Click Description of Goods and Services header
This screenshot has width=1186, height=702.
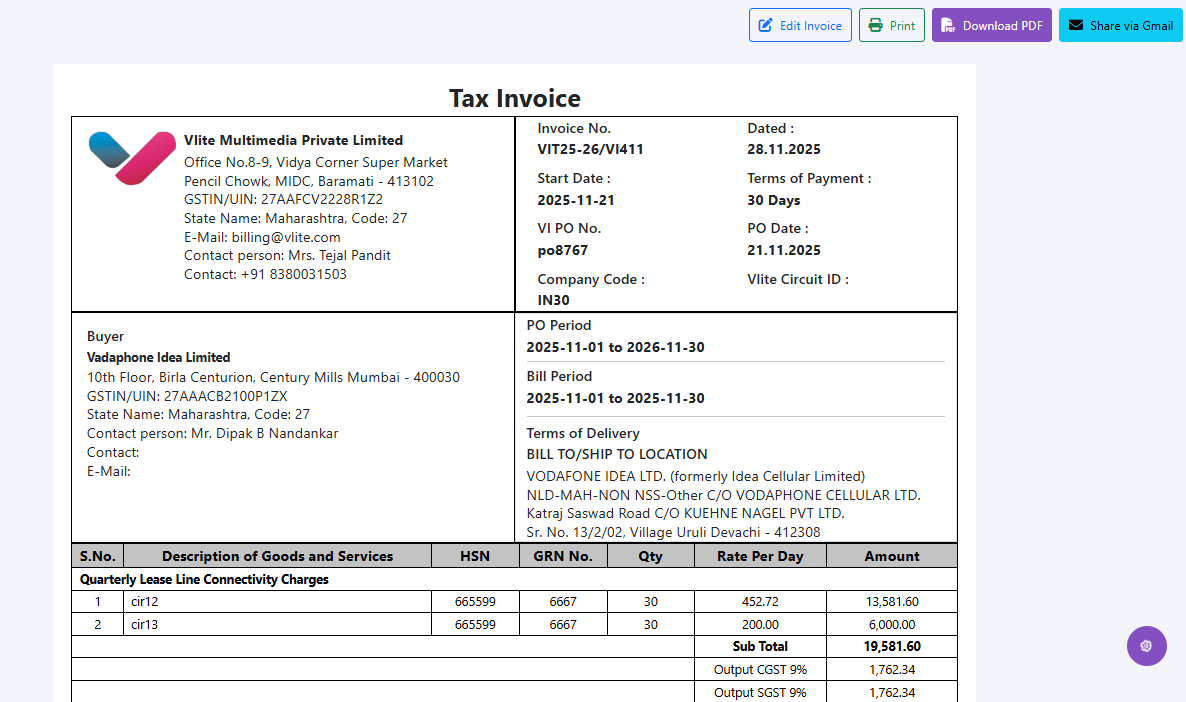(x=278, y=556)
